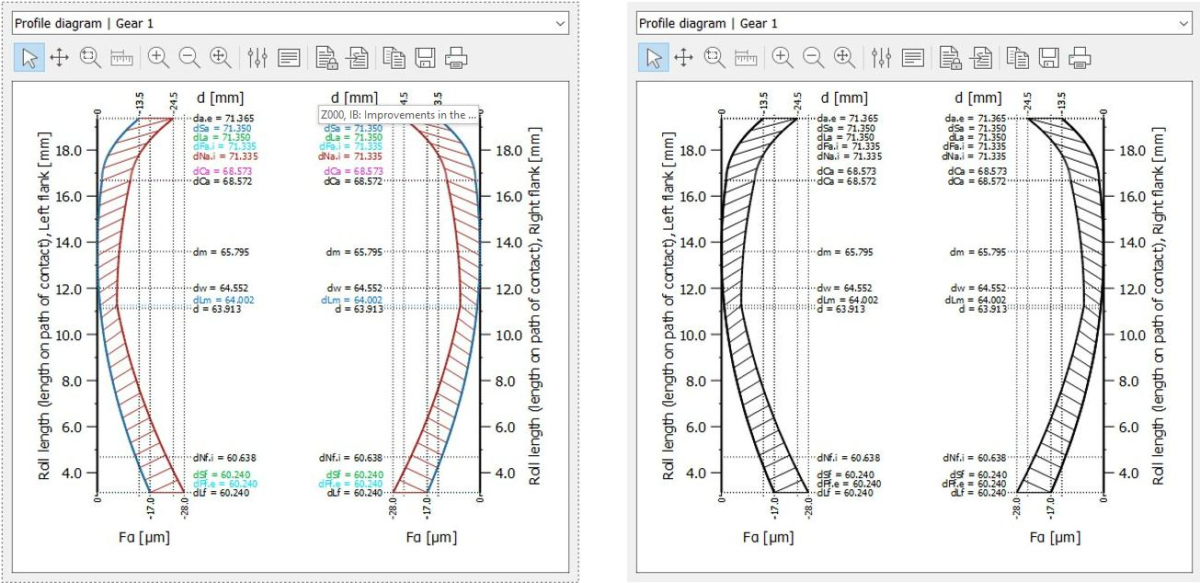The width and height of the screenshot is (1200, 583).
Task: Save the right diagram with floppy icon
Action: [1049, 58]
